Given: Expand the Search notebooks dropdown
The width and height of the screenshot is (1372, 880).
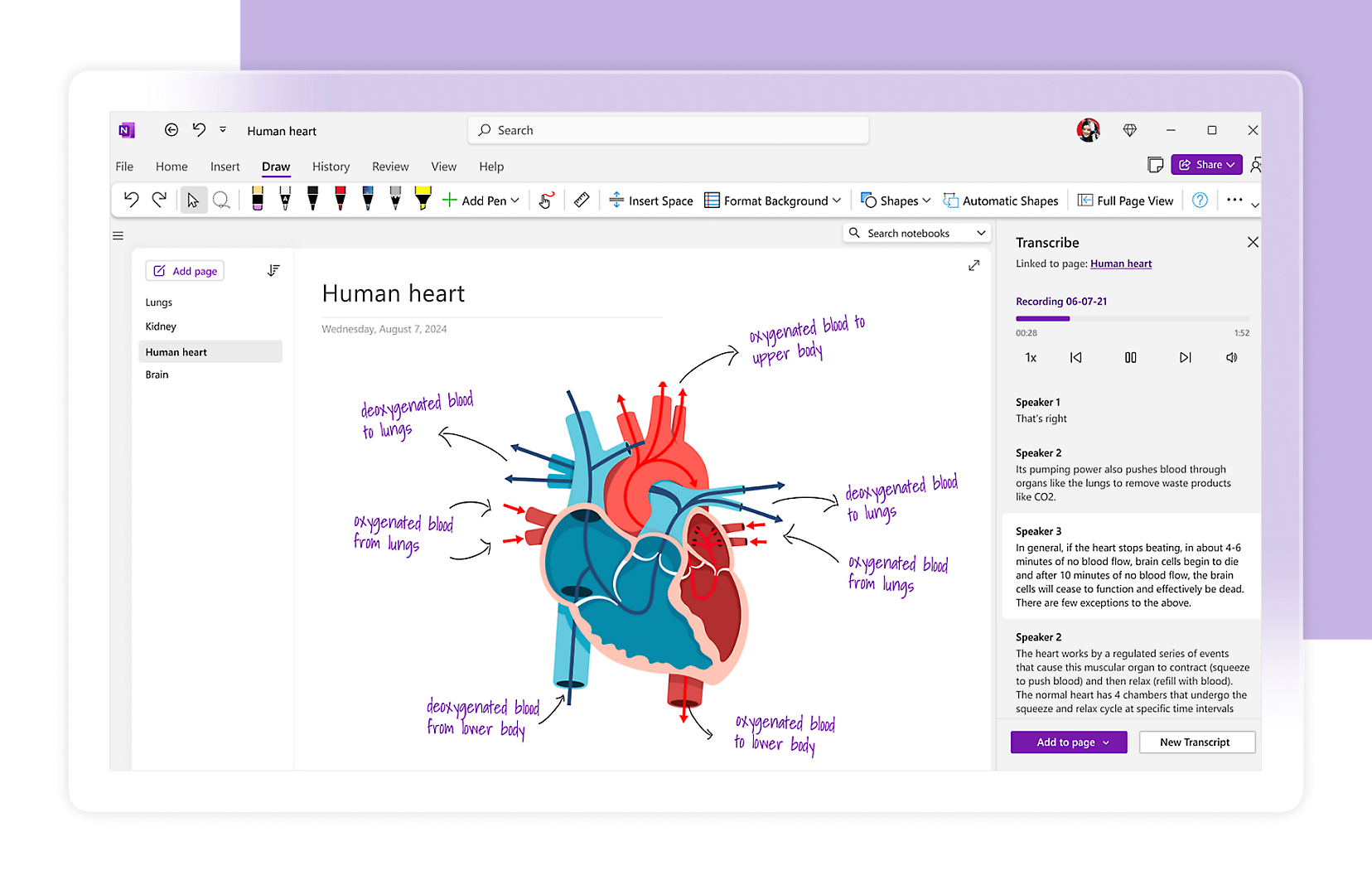Looking at the screenshot, I should (982, 234).
